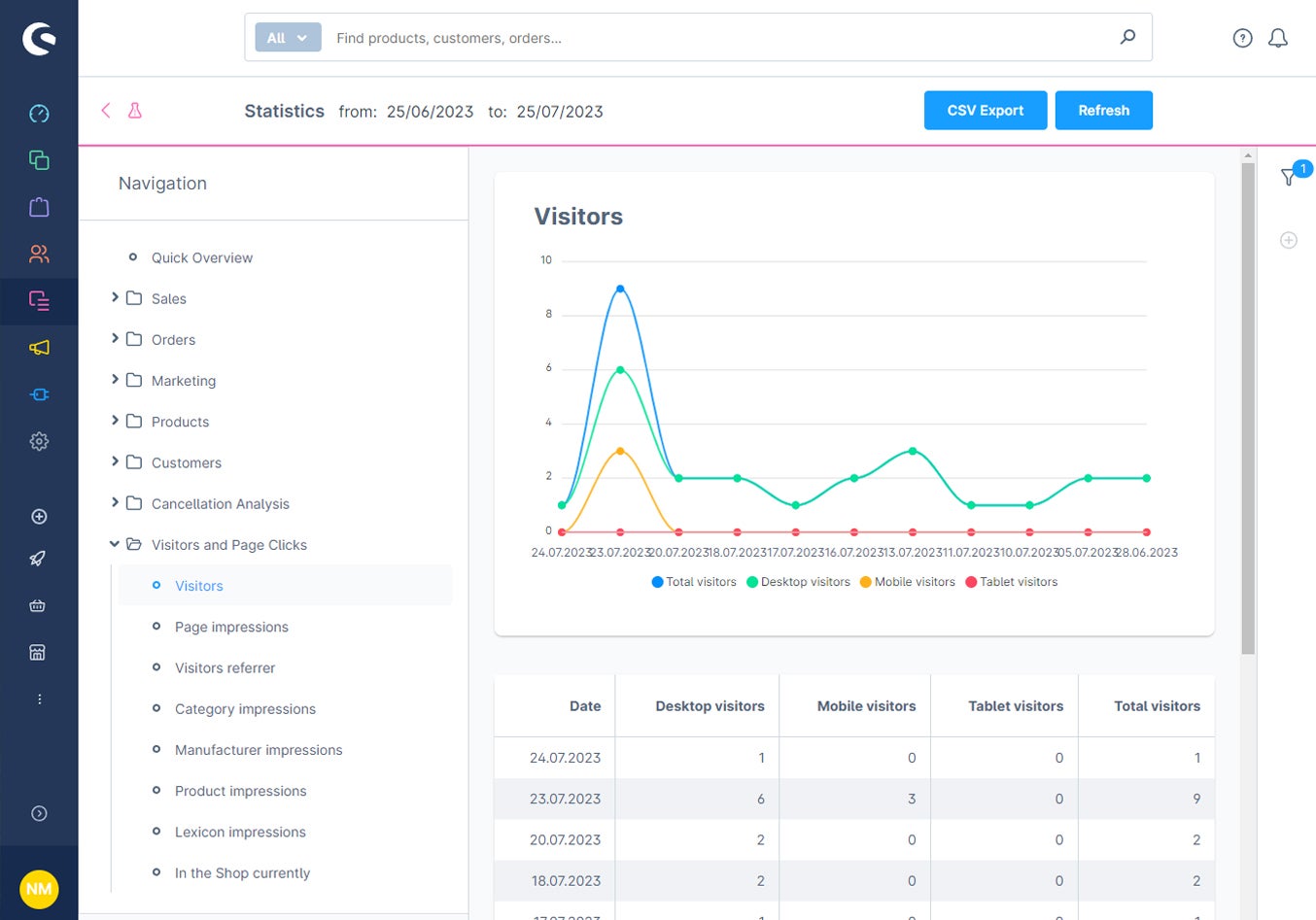Screen dimensions: 1316x920
Task: Click the Shopware logo in the sidebar
Action: [39, 39]
